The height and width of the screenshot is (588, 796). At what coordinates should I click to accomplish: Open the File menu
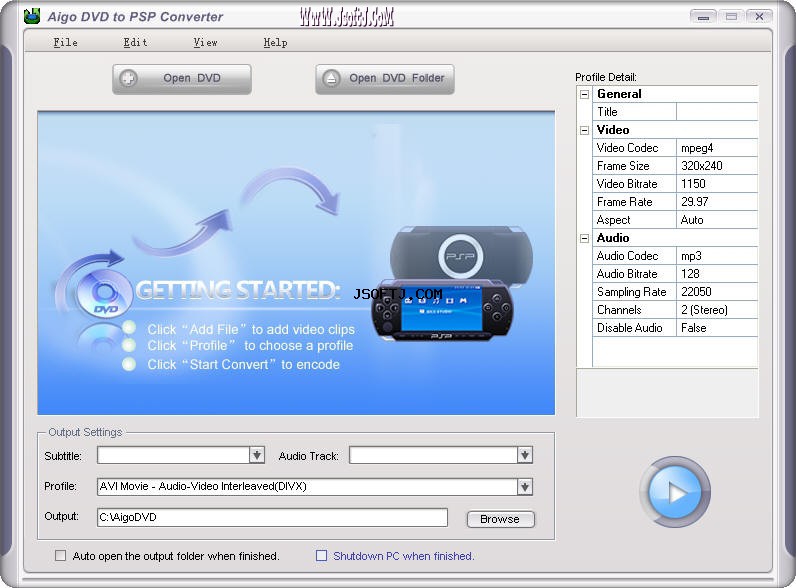click(65, 43)
